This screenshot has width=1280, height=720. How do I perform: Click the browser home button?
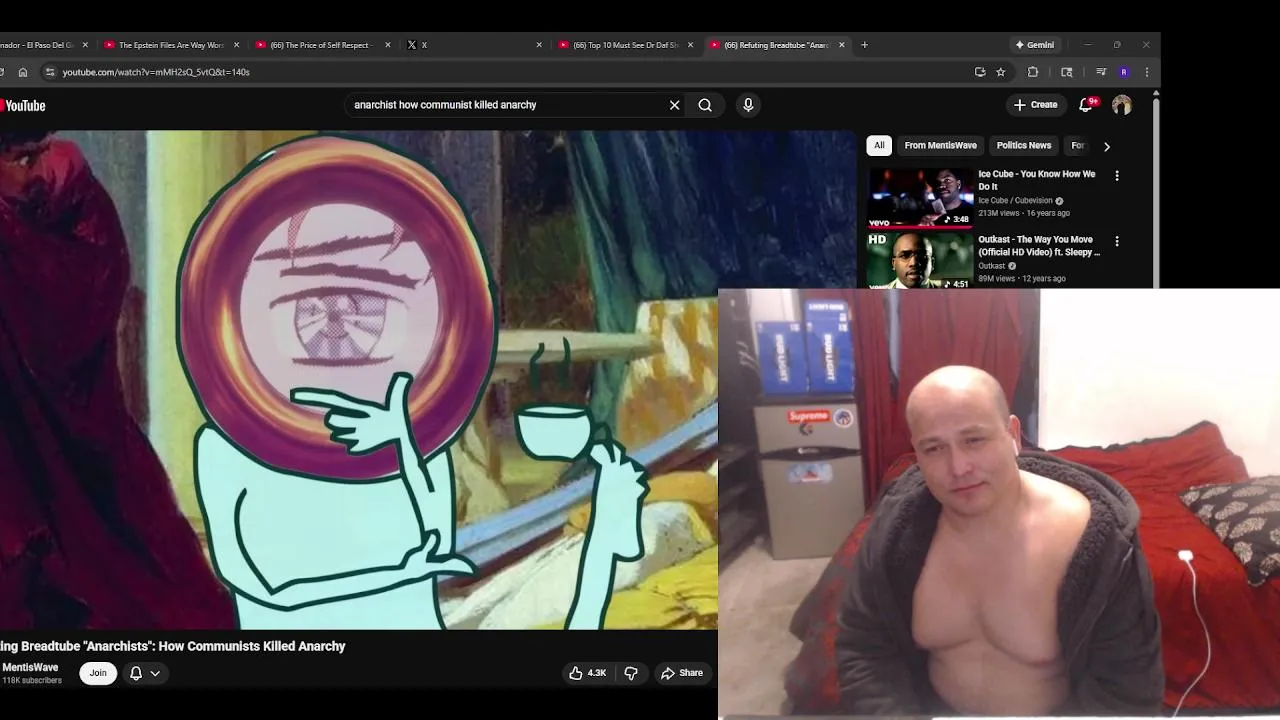[x=23, y=72]
